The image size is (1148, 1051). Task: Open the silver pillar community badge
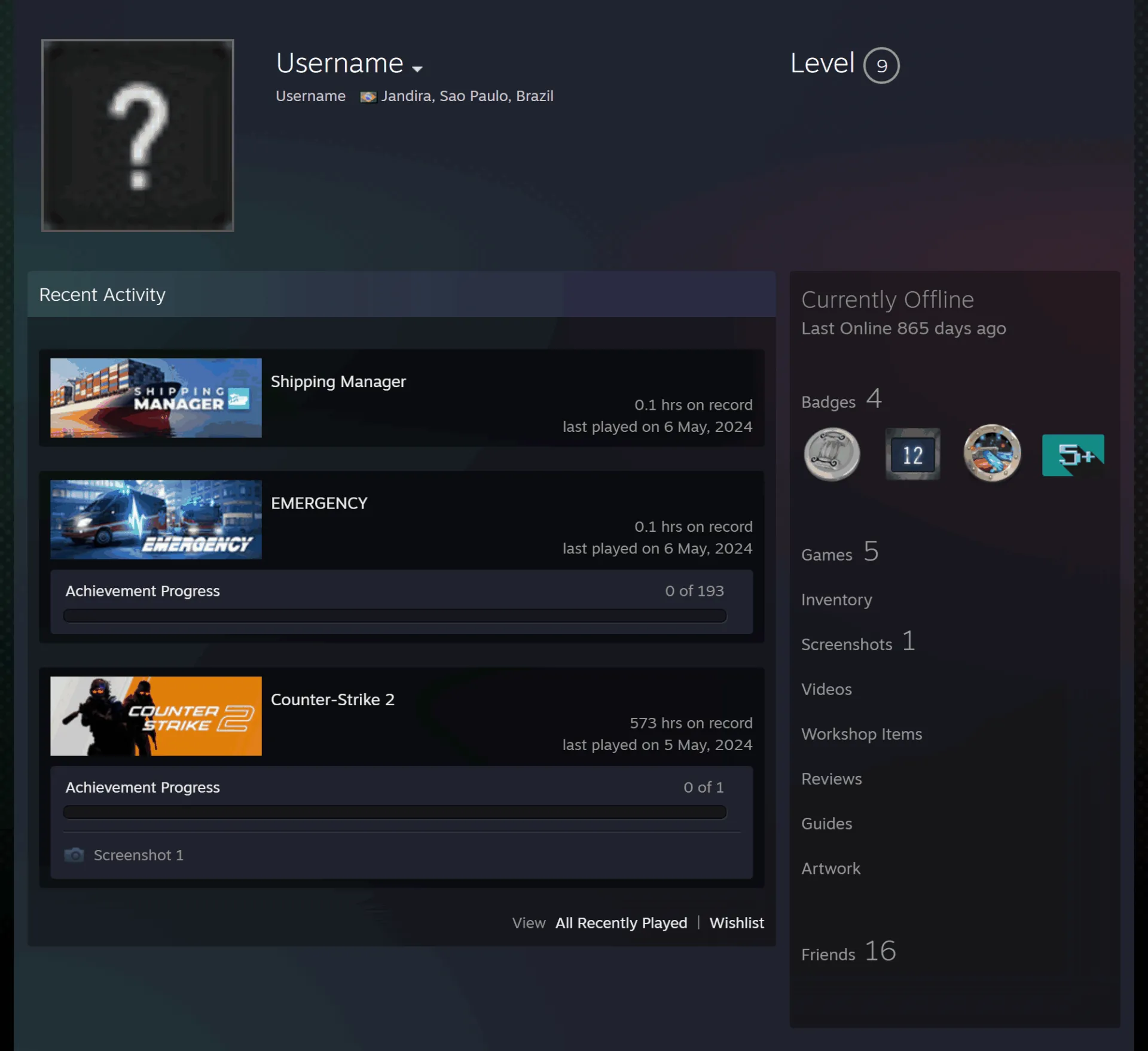[x=832, y=454]
